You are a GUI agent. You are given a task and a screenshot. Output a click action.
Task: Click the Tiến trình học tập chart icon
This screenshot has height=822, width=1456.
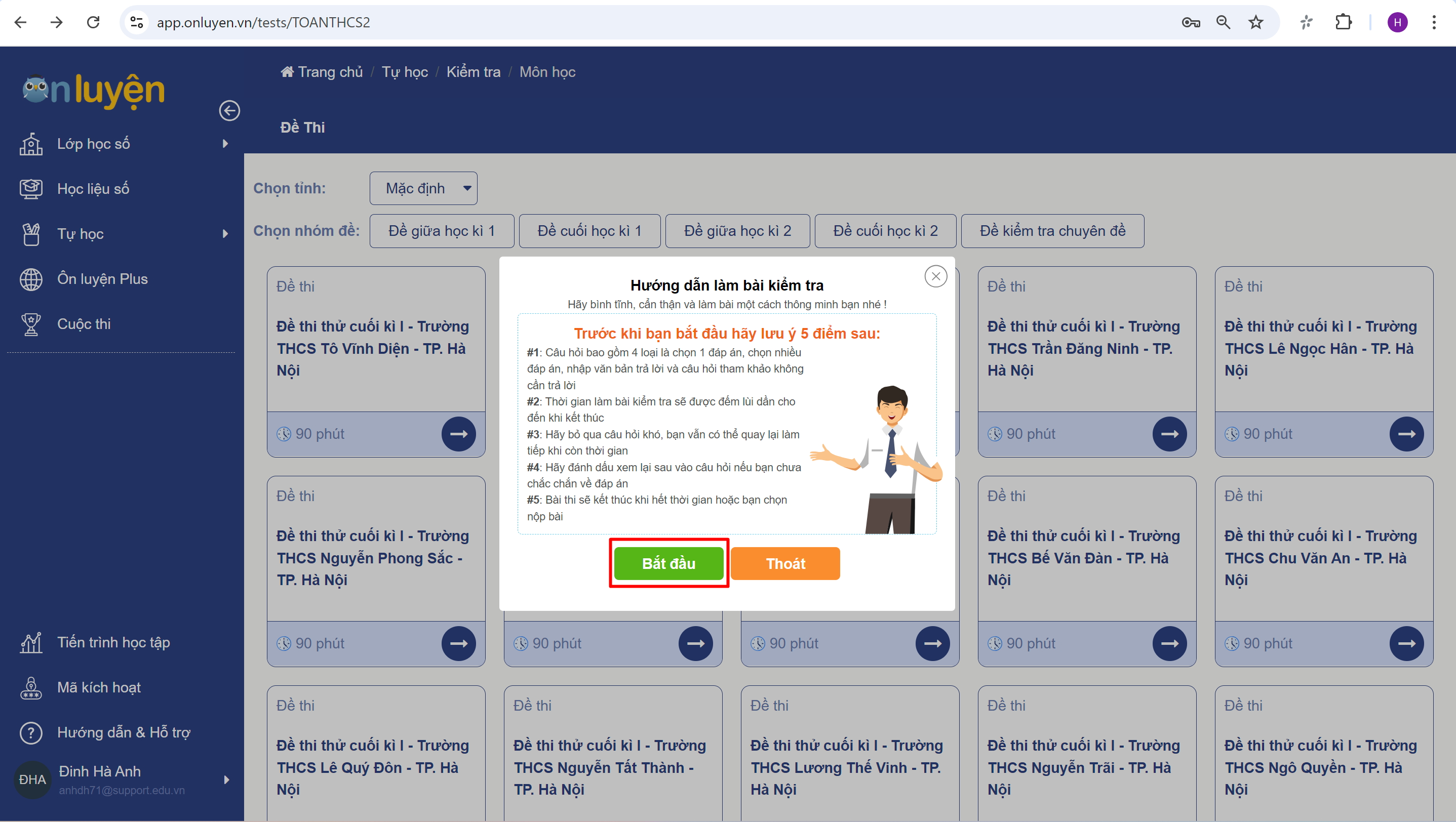[x=31, y=642]
